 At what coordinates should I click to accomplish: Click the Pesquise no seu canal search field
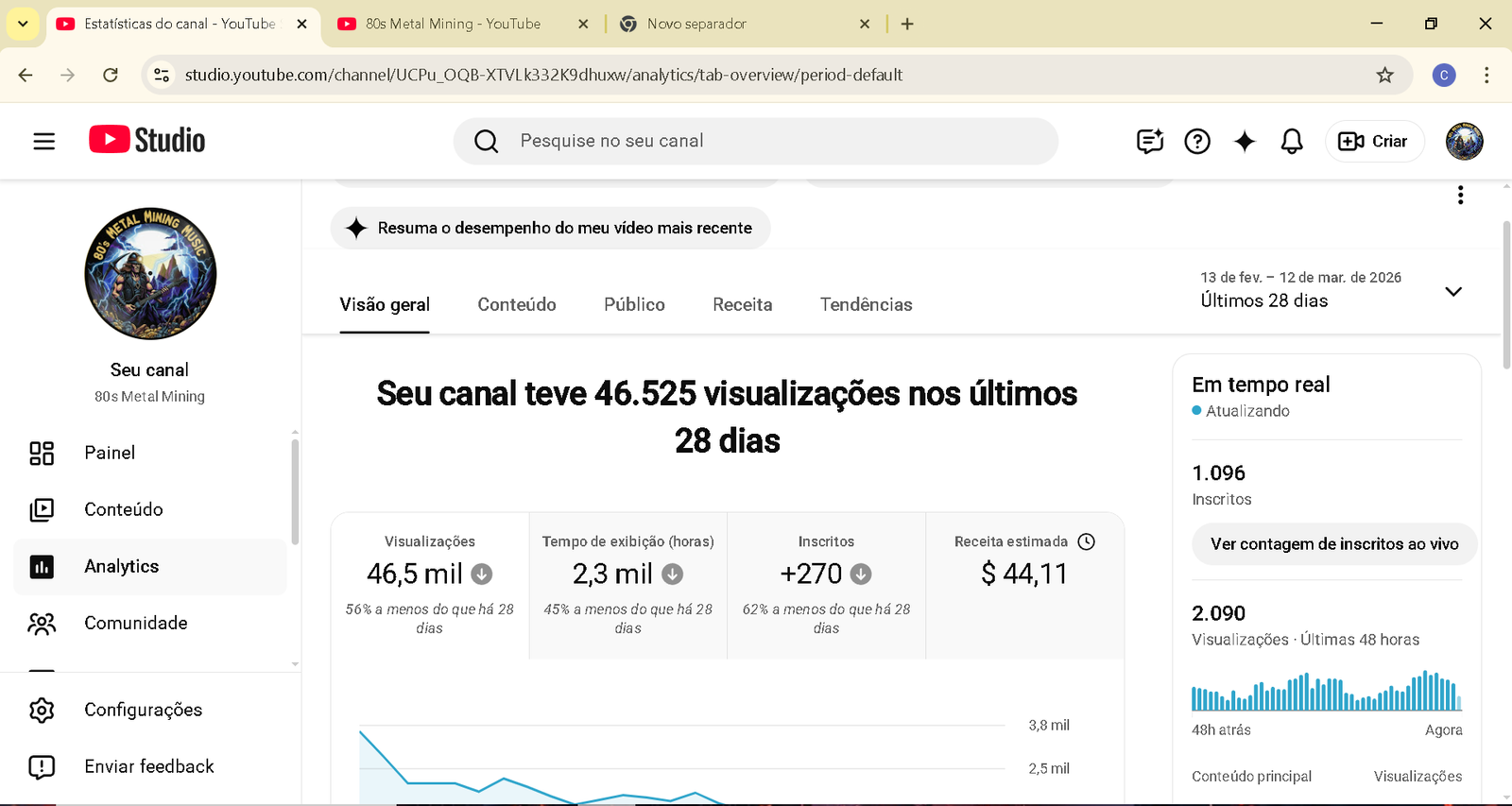(x=756, y=142)
